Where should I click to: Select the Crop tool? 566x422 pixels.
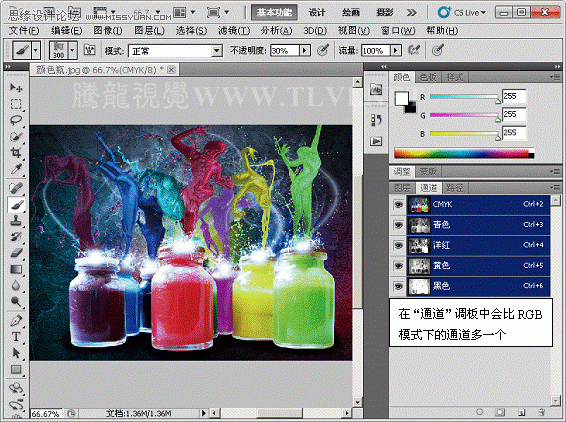pyautogui.click(x=16, y=153)
